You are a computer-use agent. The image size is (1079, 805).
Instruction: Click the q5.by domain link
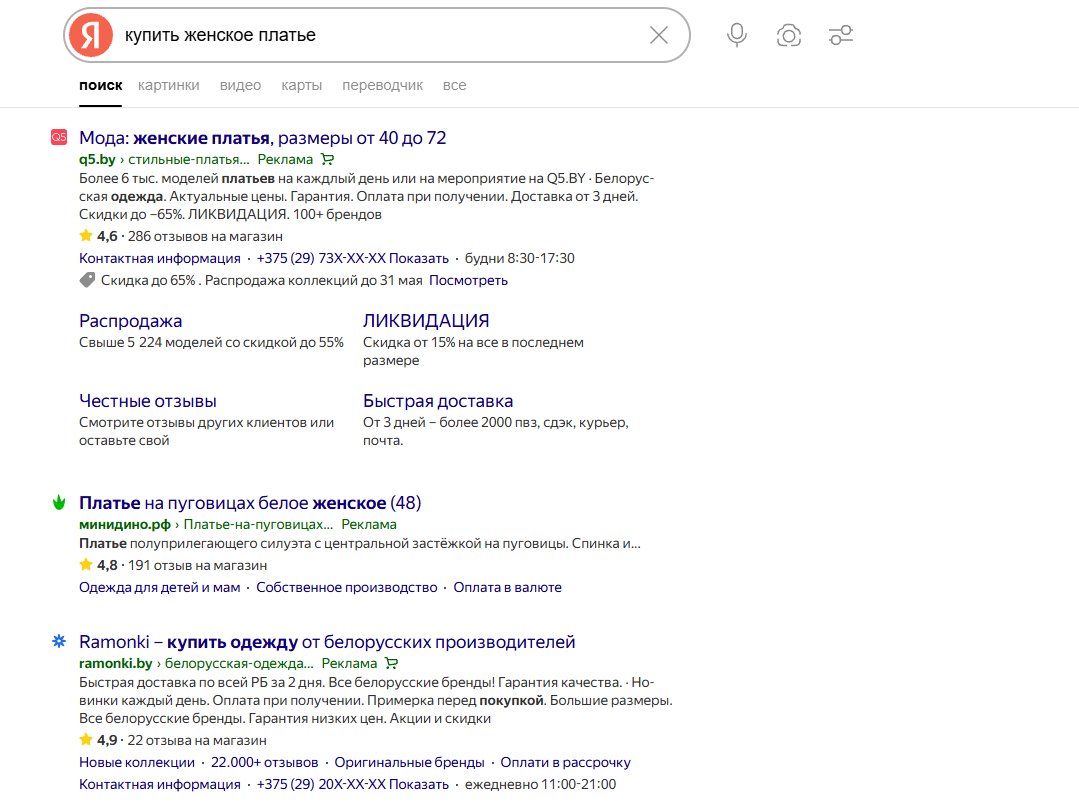[x=97, y=160]
